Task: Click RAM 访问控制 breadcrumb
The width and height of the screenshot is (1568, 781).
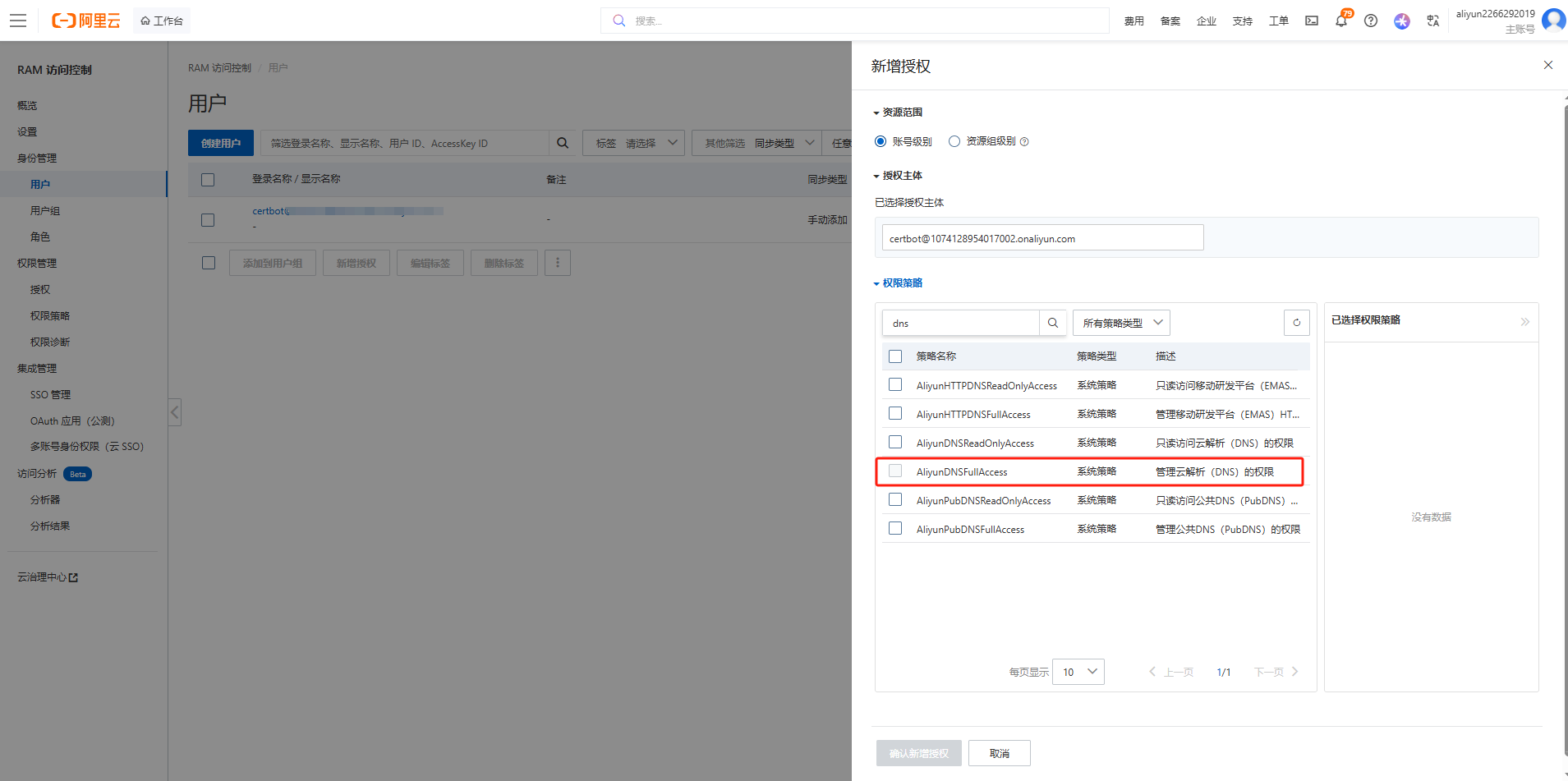Action: (x=219, y=68)
